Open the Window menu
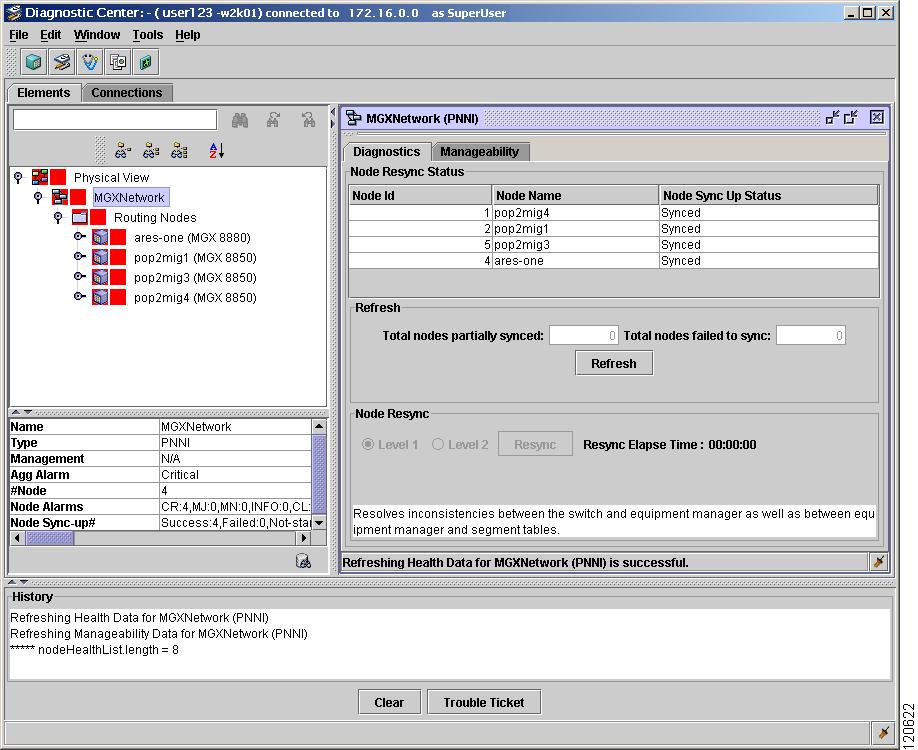This screenshot has height=750, width=918. (x=97, y=35)
